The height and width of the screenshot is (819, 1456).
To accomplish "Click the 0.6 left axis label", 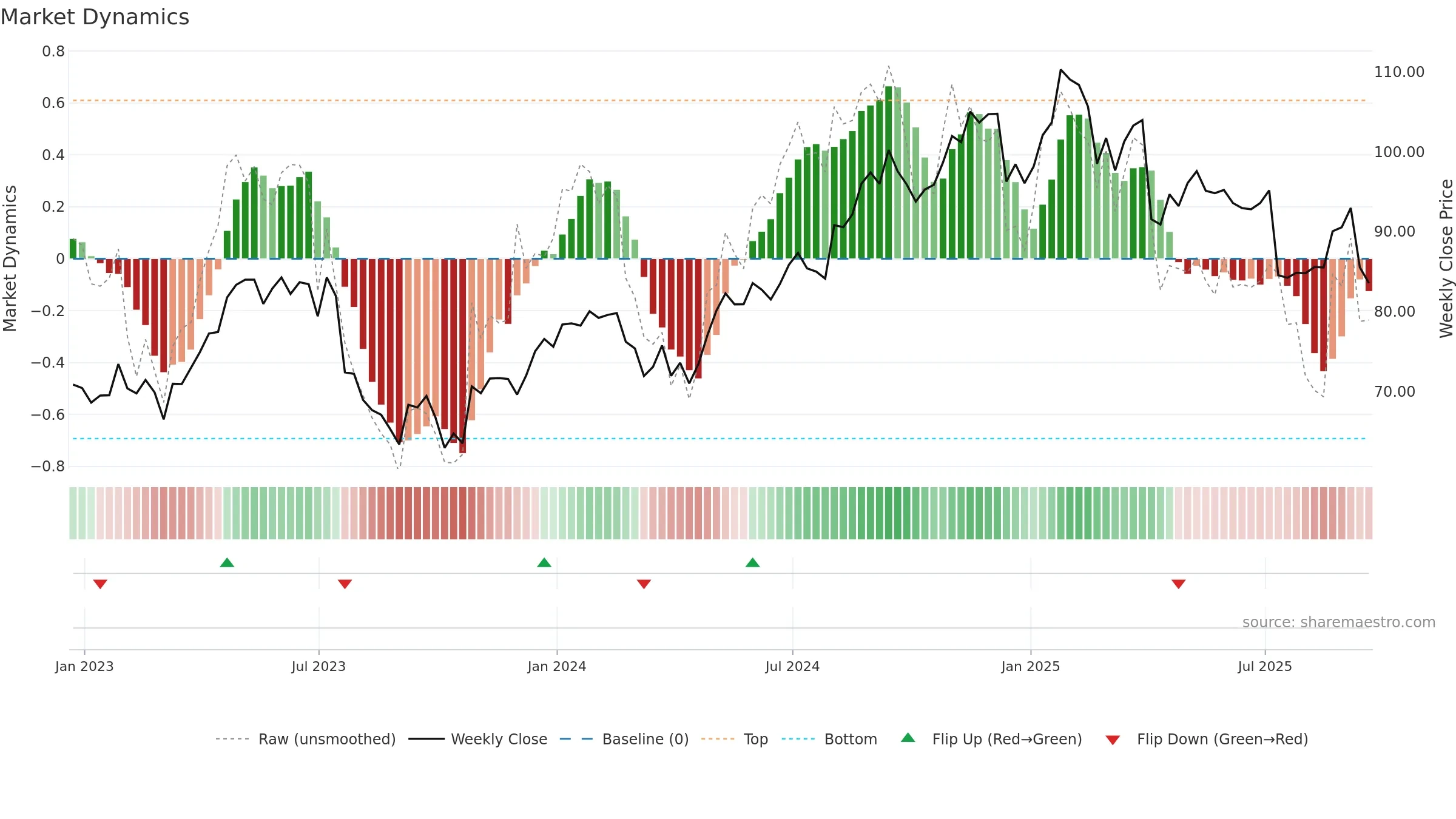I will 53,103.
